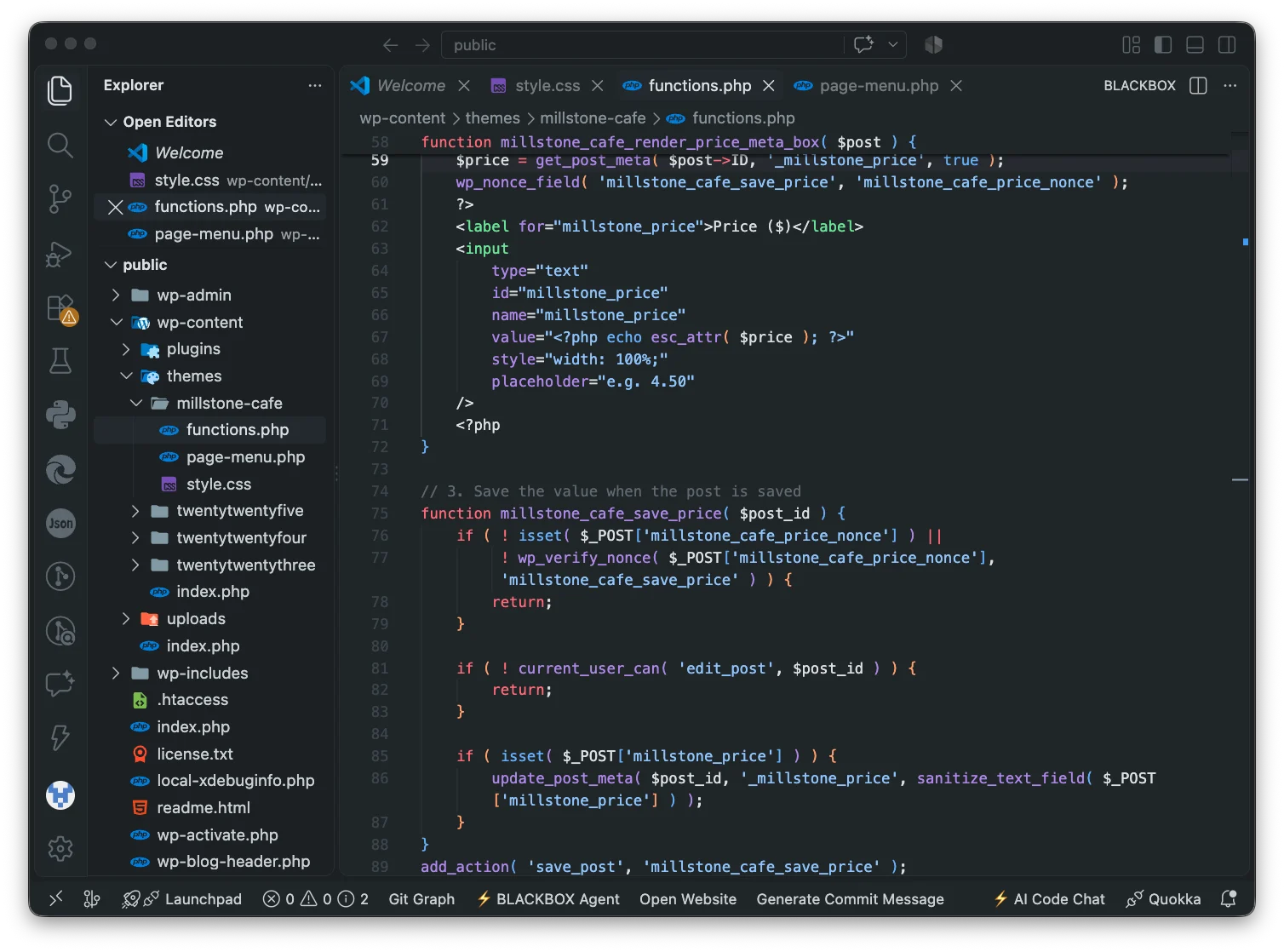The height and width of the screenshot is (952, 1284).
Task: Open Explorer Views and More Actions ellipsis
Action: point(315,85)
